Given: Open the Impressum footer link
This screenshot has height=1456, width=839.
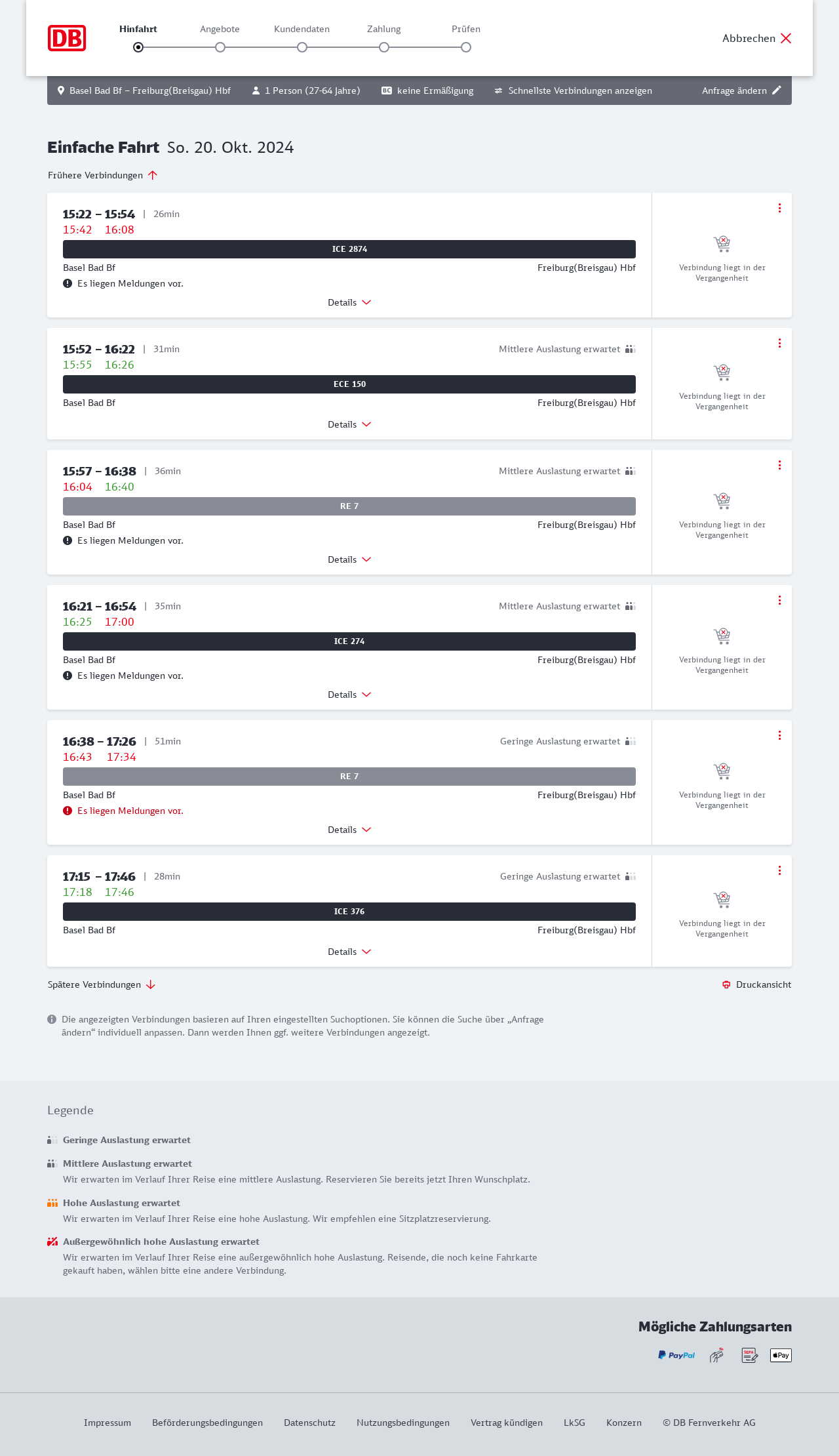Looking at the screenshot, I should [107, 1423].
